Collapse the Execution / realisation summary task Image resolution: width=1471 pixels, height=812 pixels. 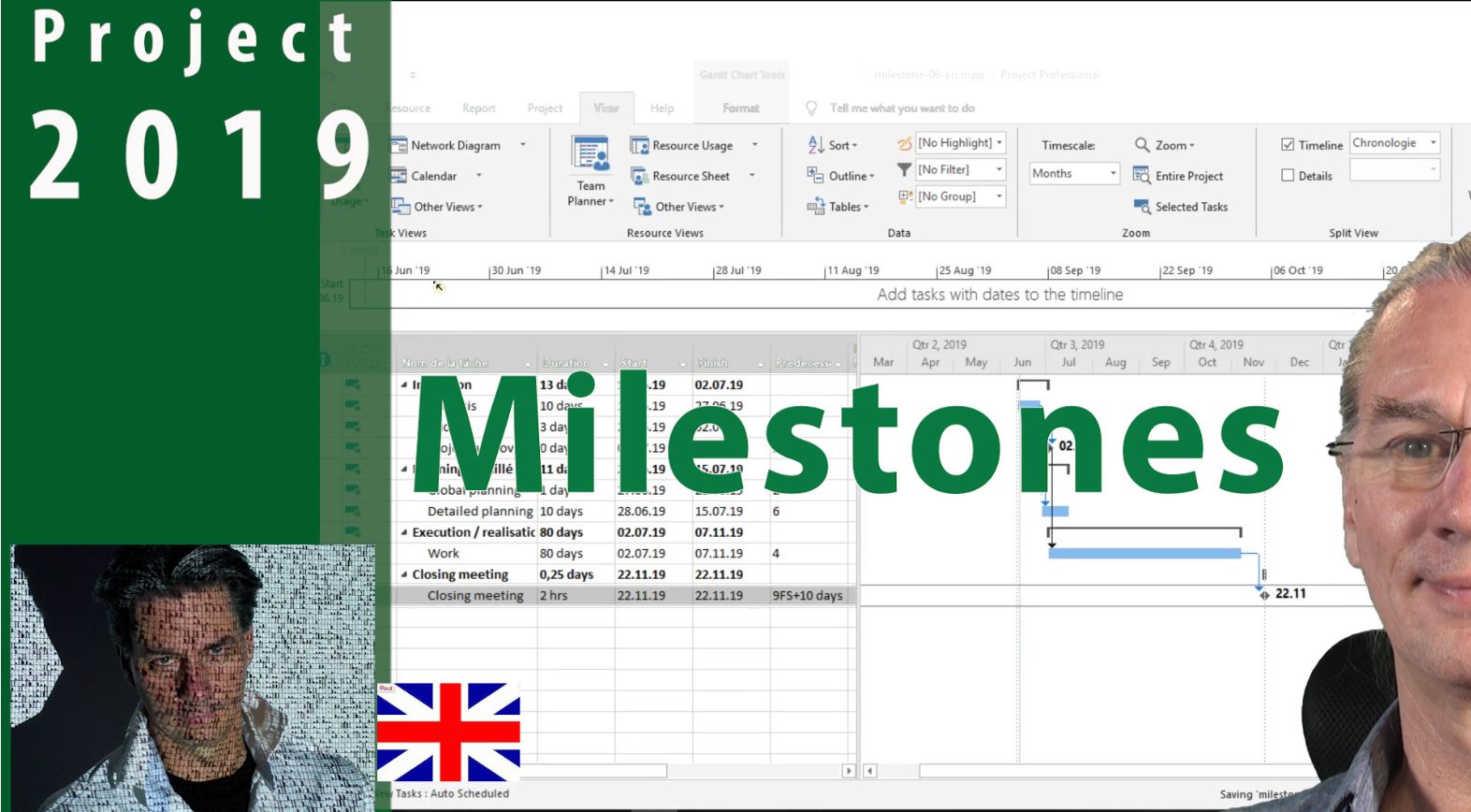[x=404, y=532]
